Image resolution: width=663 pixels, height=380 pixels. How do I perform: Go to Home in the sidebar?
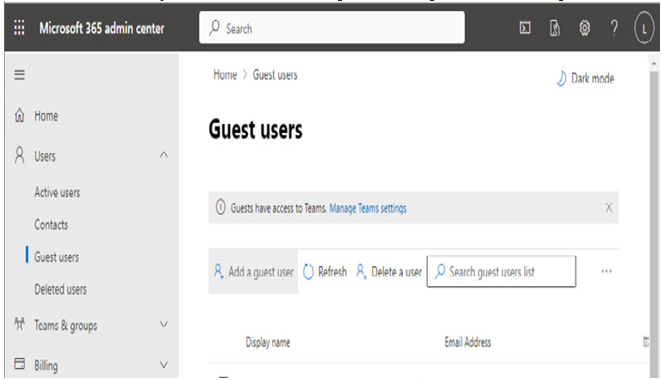[46, 116]
